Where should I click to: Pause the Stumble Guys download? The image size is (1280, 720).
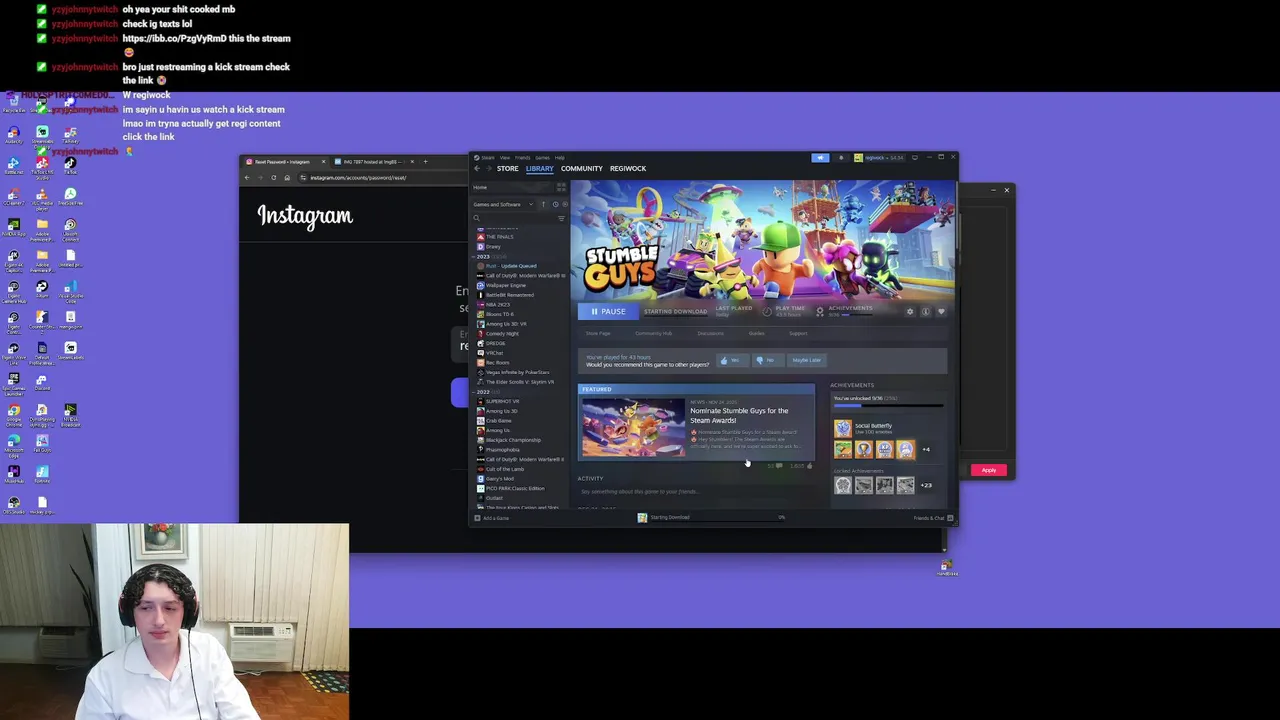coord(607,311)
